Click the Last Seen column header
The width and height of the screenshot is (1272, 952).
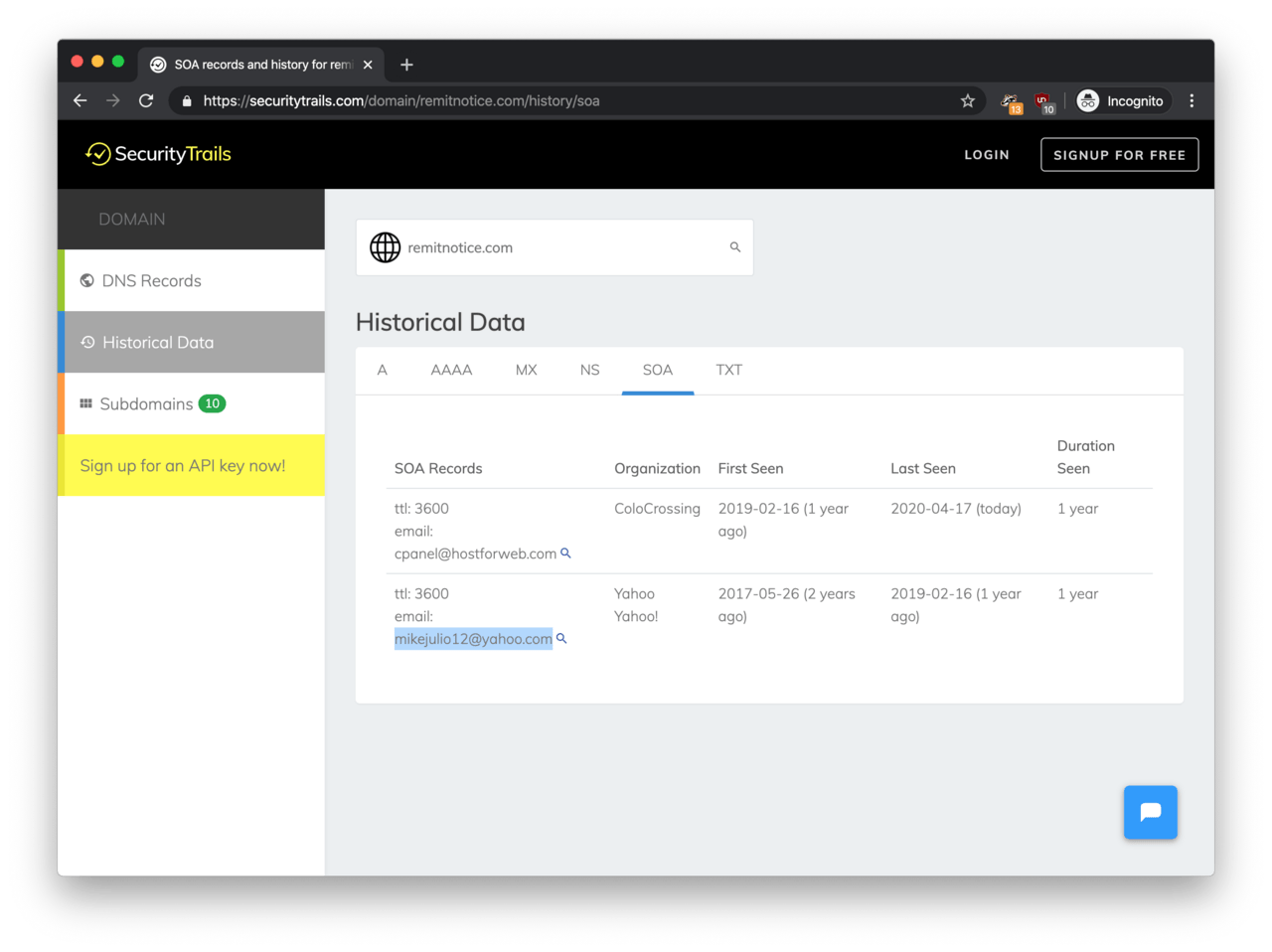click(x=923, y=468)
